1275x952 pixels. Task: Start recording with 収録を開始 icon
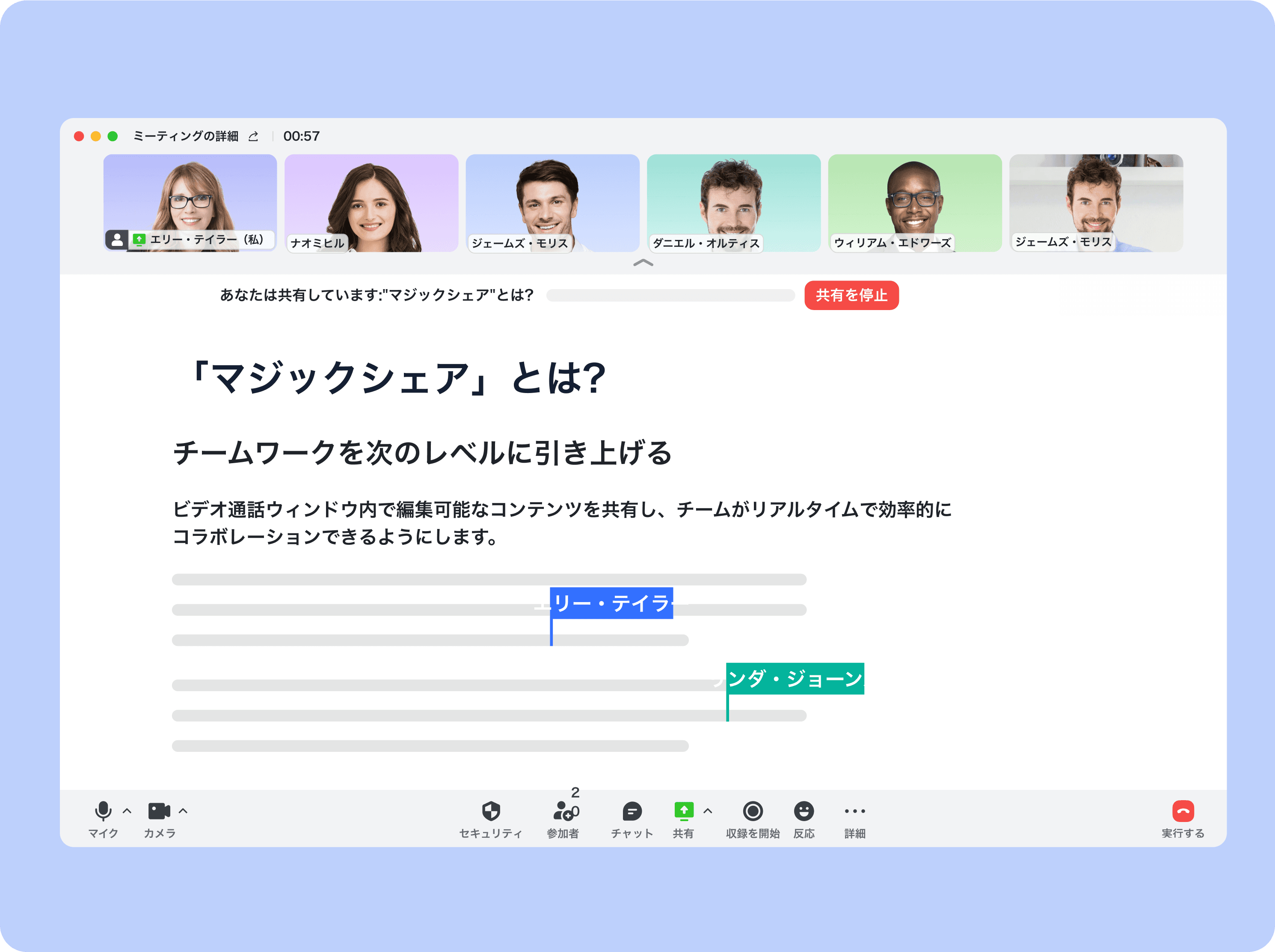point(752,811)
